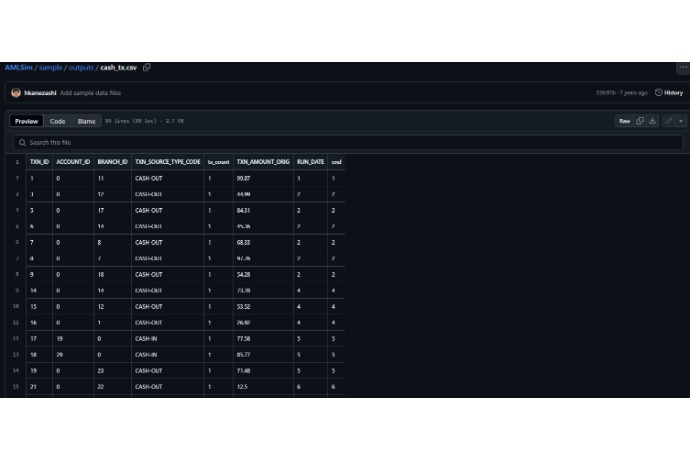Download the raw cash_tx.csv file
Image resolution: width=690 pixels, height=460 pixels.
pyautogui.click(x=653, y=121)
